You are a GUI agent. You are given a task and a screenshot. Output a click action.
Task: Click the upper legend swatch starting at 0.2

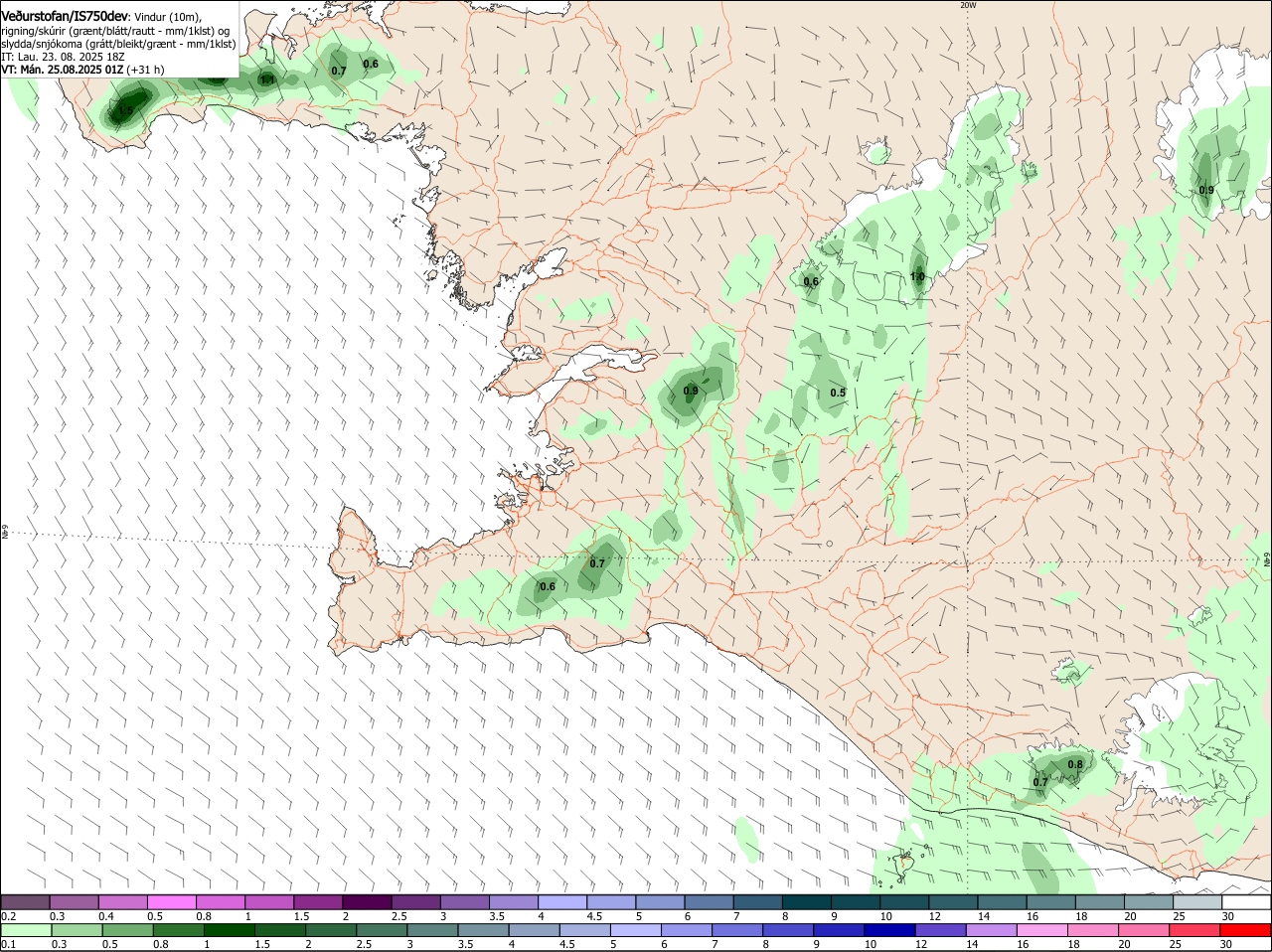tap(25, 901)
